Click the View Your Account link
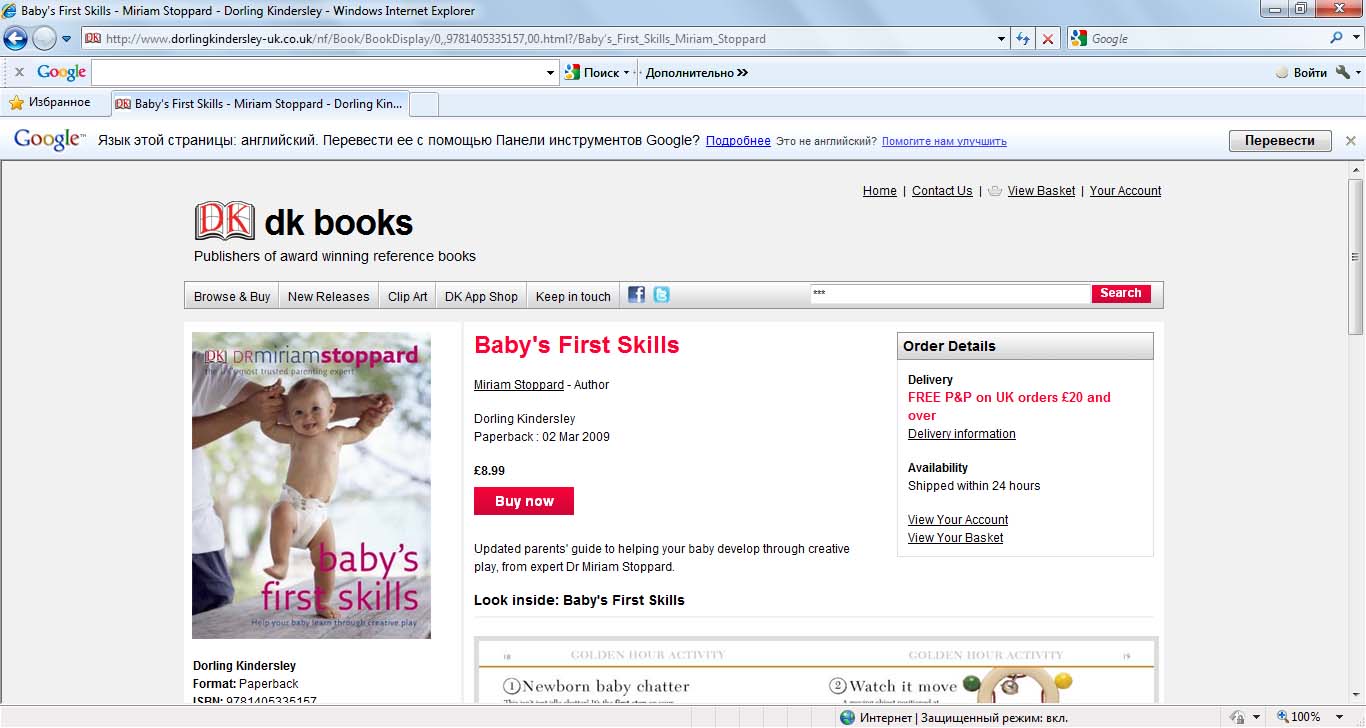The image size is (1366, 728). [x=958, y=520]
